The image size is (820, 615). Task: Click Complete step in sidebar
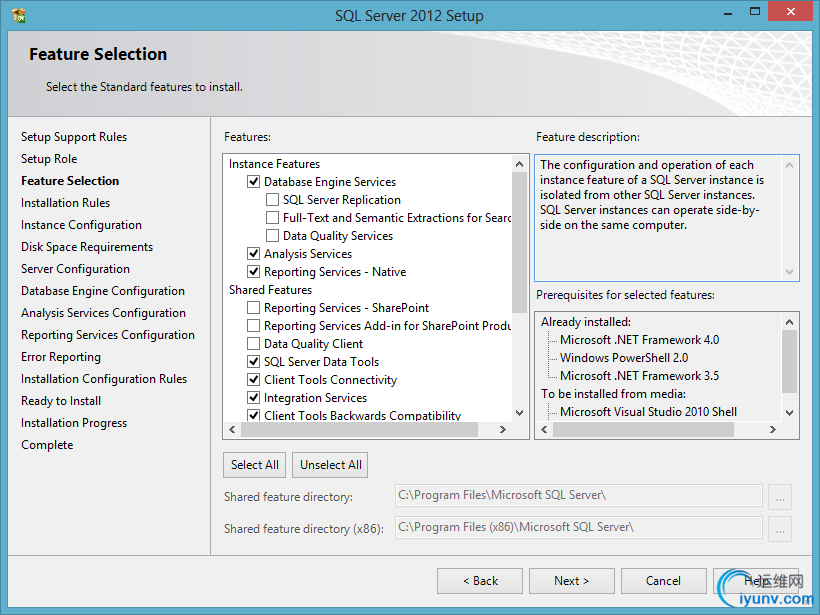pyautogui.click(x=47, y=445)
